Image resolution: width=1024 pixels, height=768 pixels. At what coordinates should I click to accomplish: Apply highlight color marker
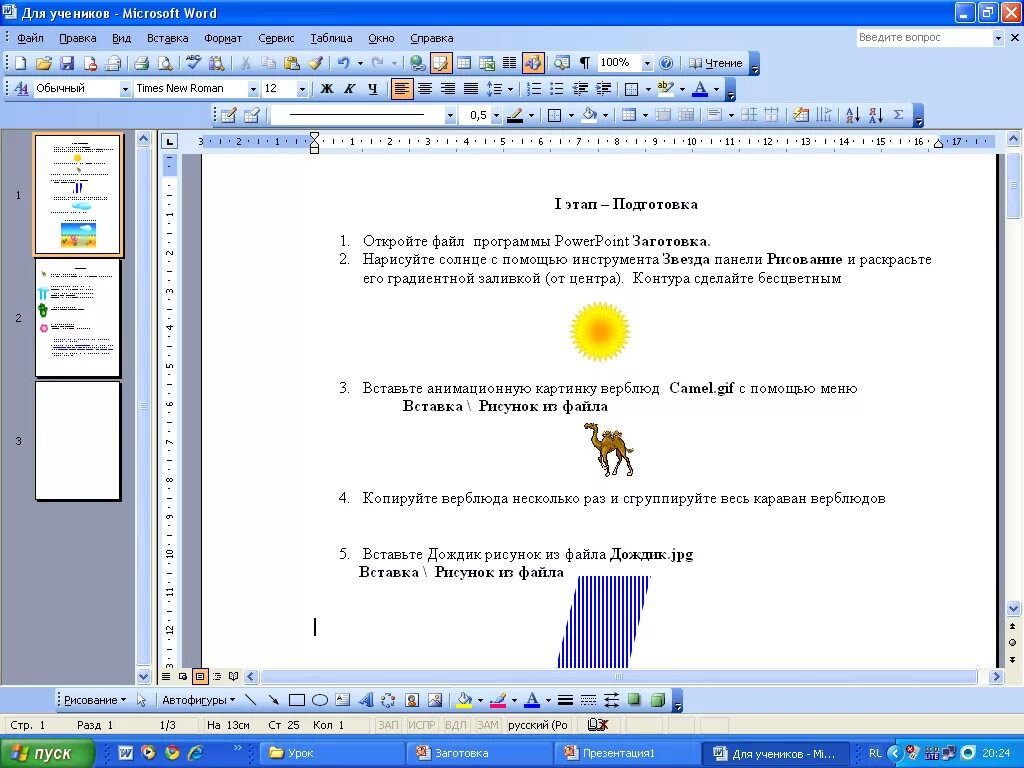[x=665, y=88]
